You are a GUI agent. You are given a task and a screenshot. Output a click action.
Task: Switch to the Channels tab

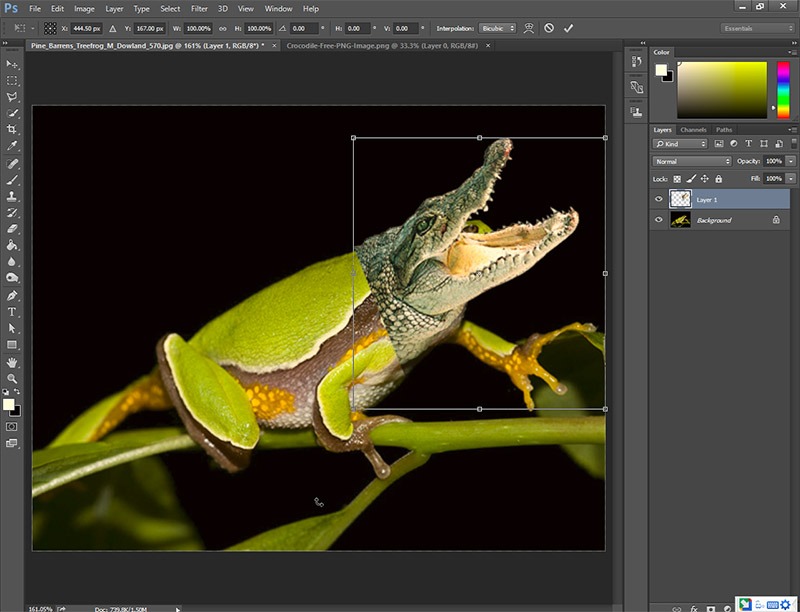point(693,130)
